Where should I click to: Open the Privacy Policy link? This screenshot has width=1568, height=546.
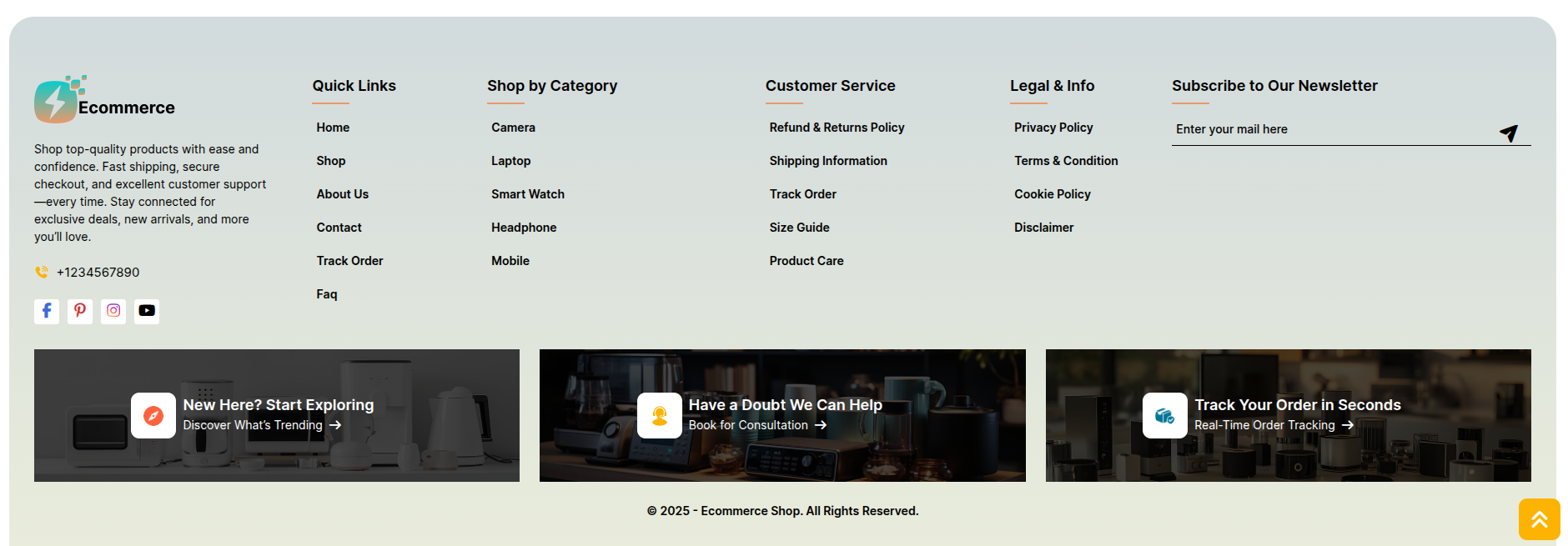tap(1053, 128)
